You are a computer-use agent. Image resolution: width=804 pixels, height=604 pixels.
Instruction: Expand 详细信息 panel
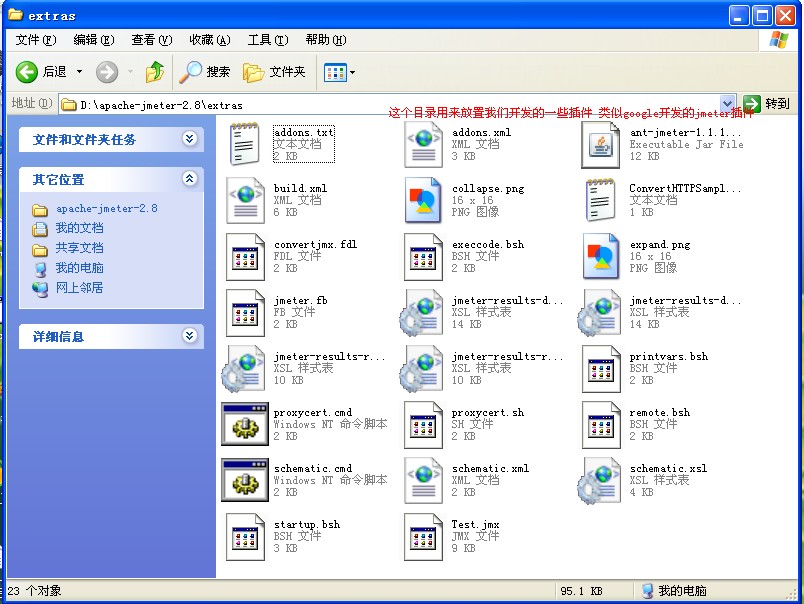(x=189, y=335)
